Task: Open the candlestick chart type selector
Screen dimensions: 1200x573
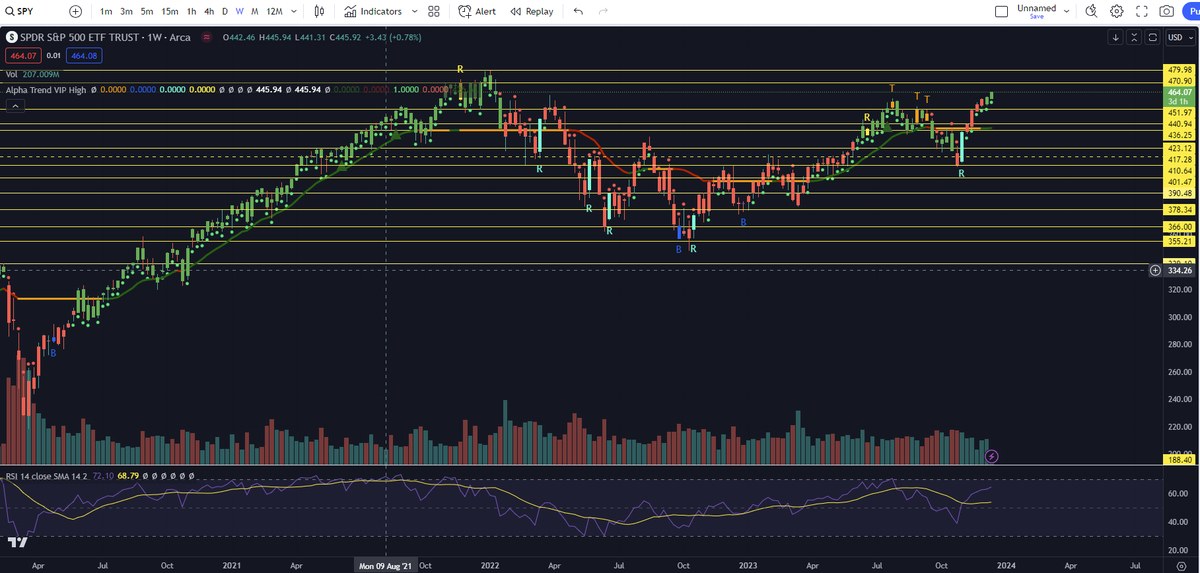Action: (x=319, y=11)
